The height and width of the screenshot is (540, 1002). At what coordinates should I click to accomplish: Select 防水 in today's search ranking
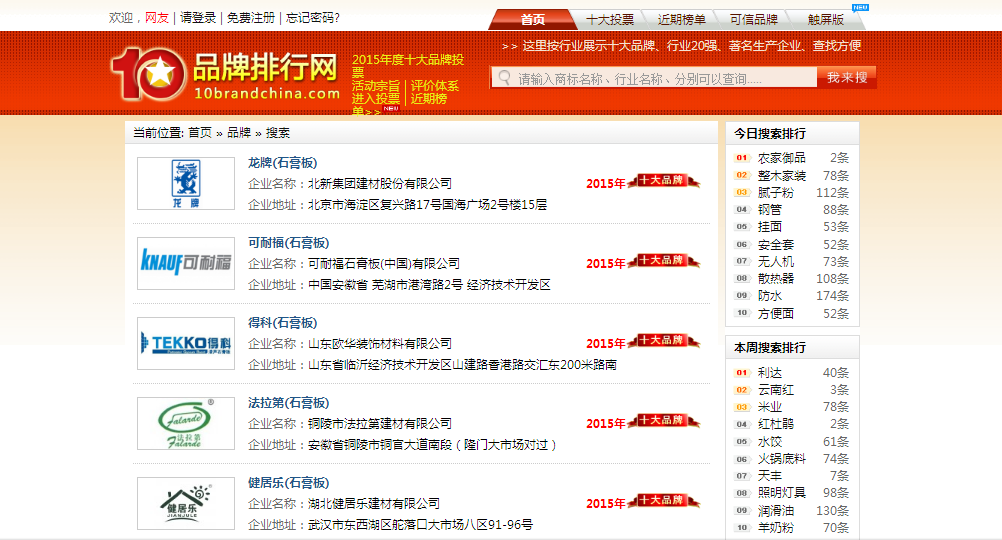tap(769, 296)
